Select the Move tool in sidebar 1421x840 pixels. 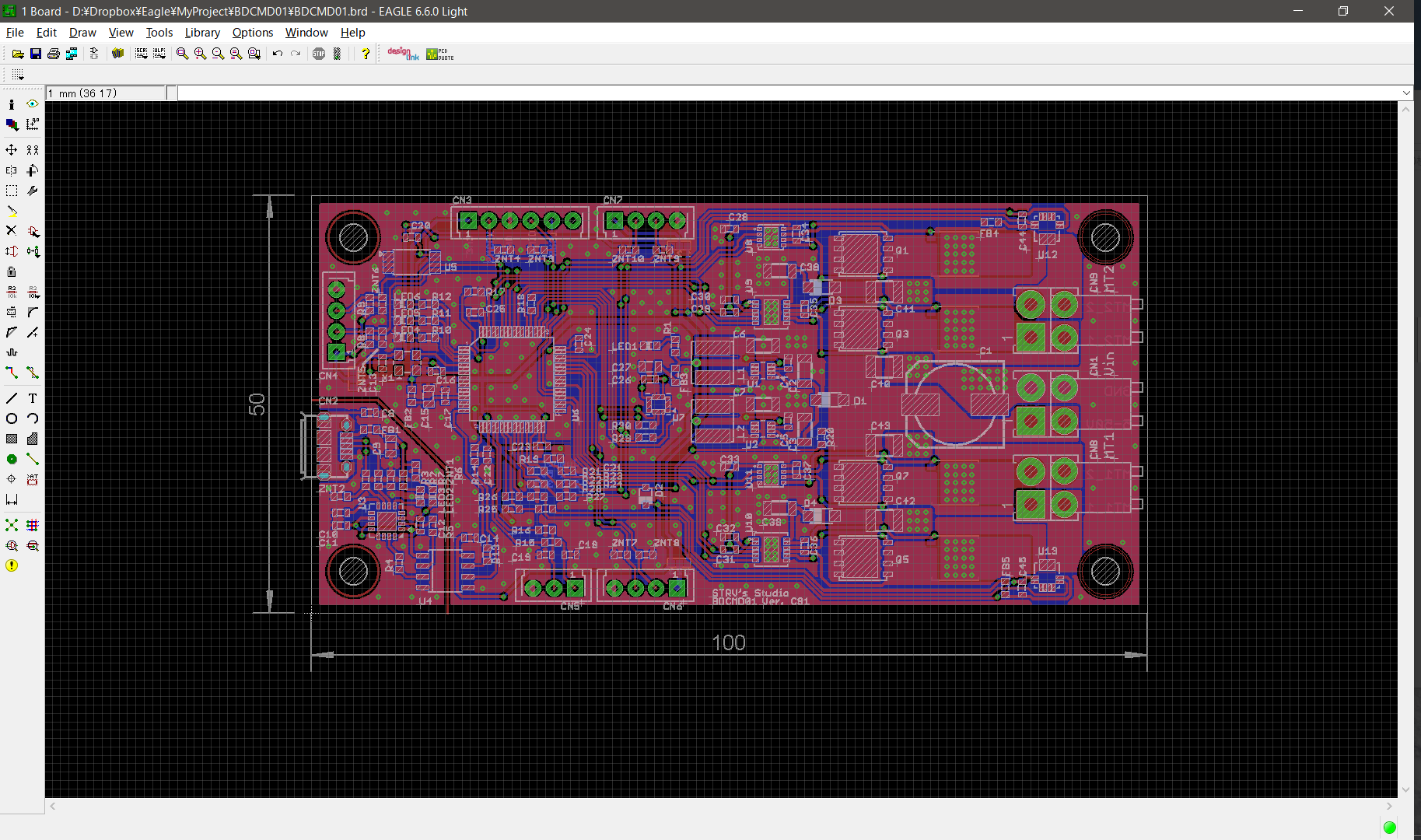pos(12,149)
